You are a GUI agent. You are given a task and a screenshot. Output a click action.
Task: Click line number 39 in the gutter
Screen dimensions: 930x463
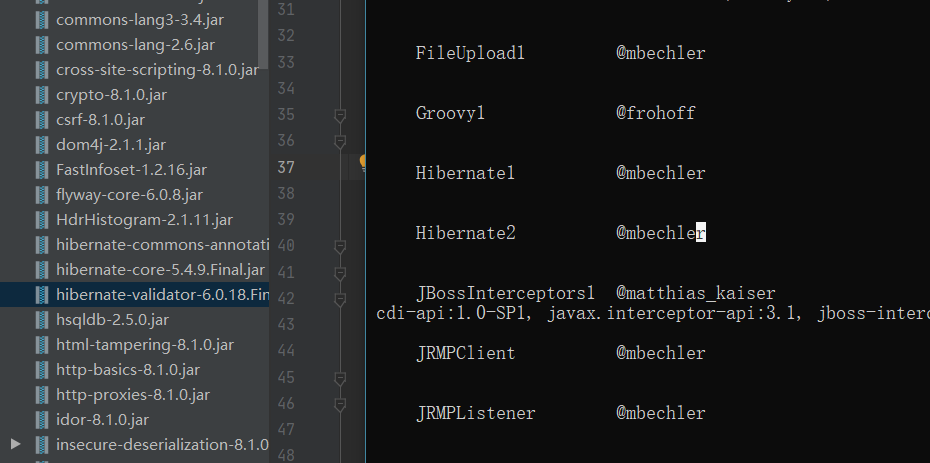tap(286, 219)
